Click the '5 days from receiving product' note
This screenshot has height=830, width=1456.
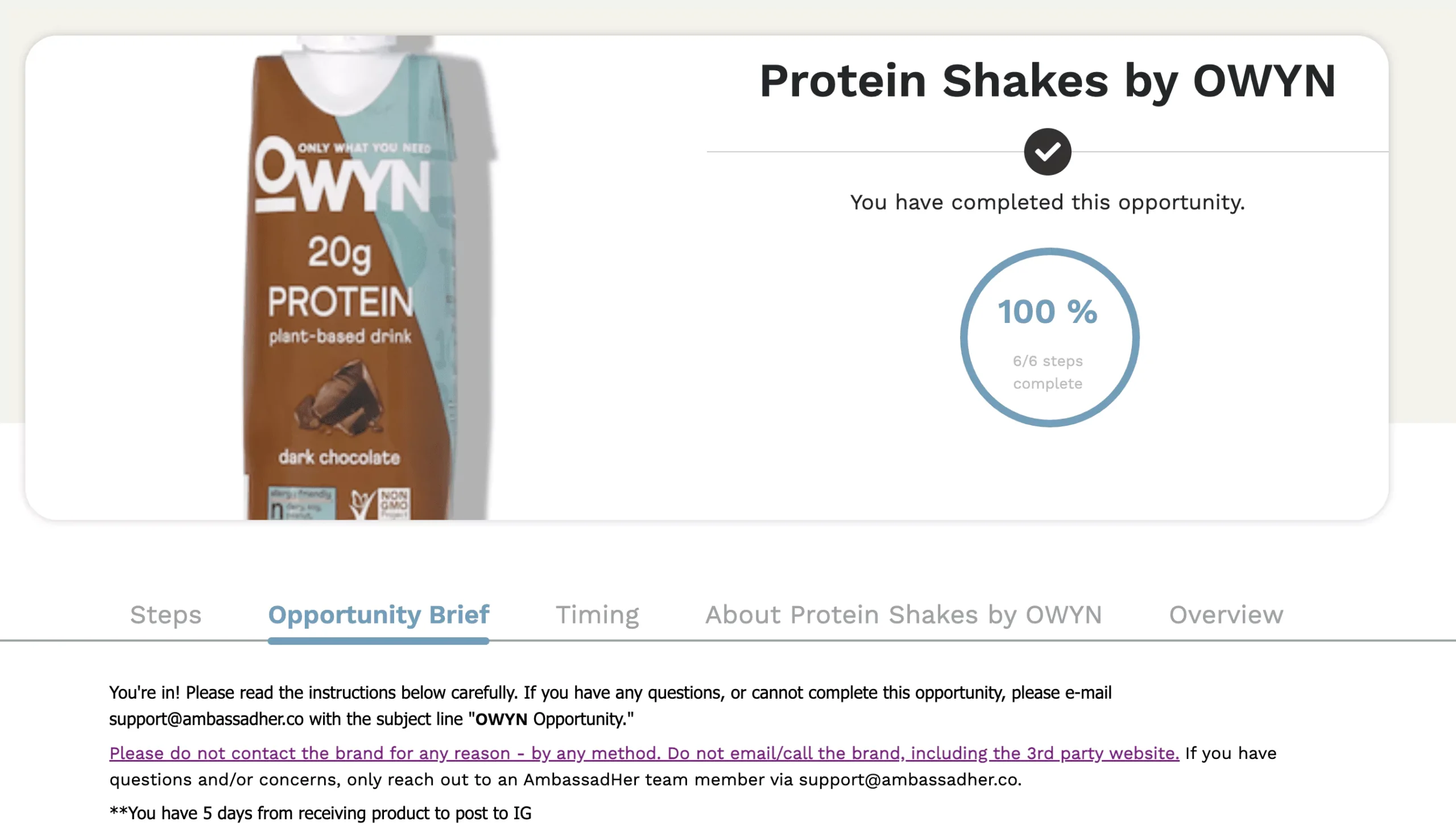tap(321, 813)
